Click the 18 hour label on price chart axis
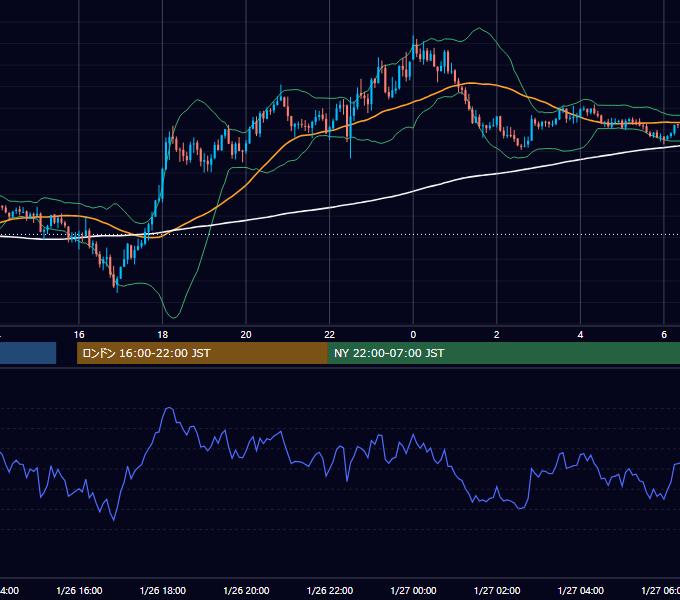 click(x=163, y=335)
